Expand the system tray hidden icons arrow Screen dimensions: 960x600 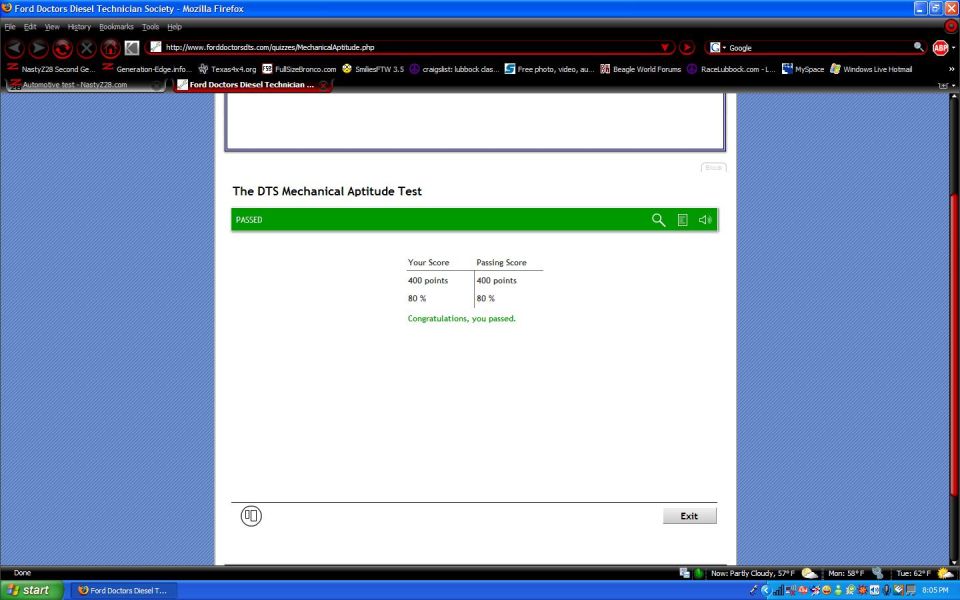[x=766, y=590]
